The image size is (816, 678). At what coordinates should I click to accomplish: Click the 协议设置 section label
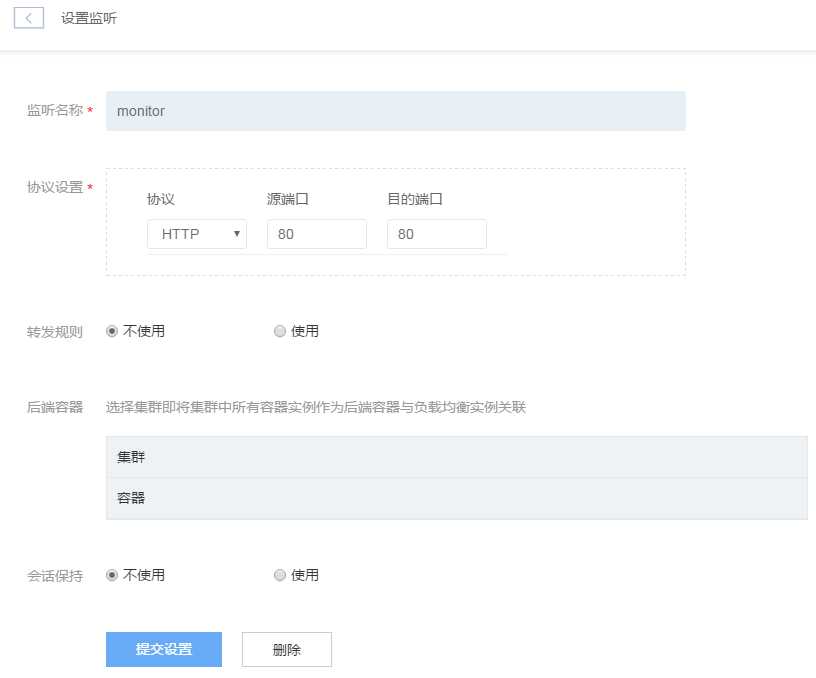[x=54, y=187]
